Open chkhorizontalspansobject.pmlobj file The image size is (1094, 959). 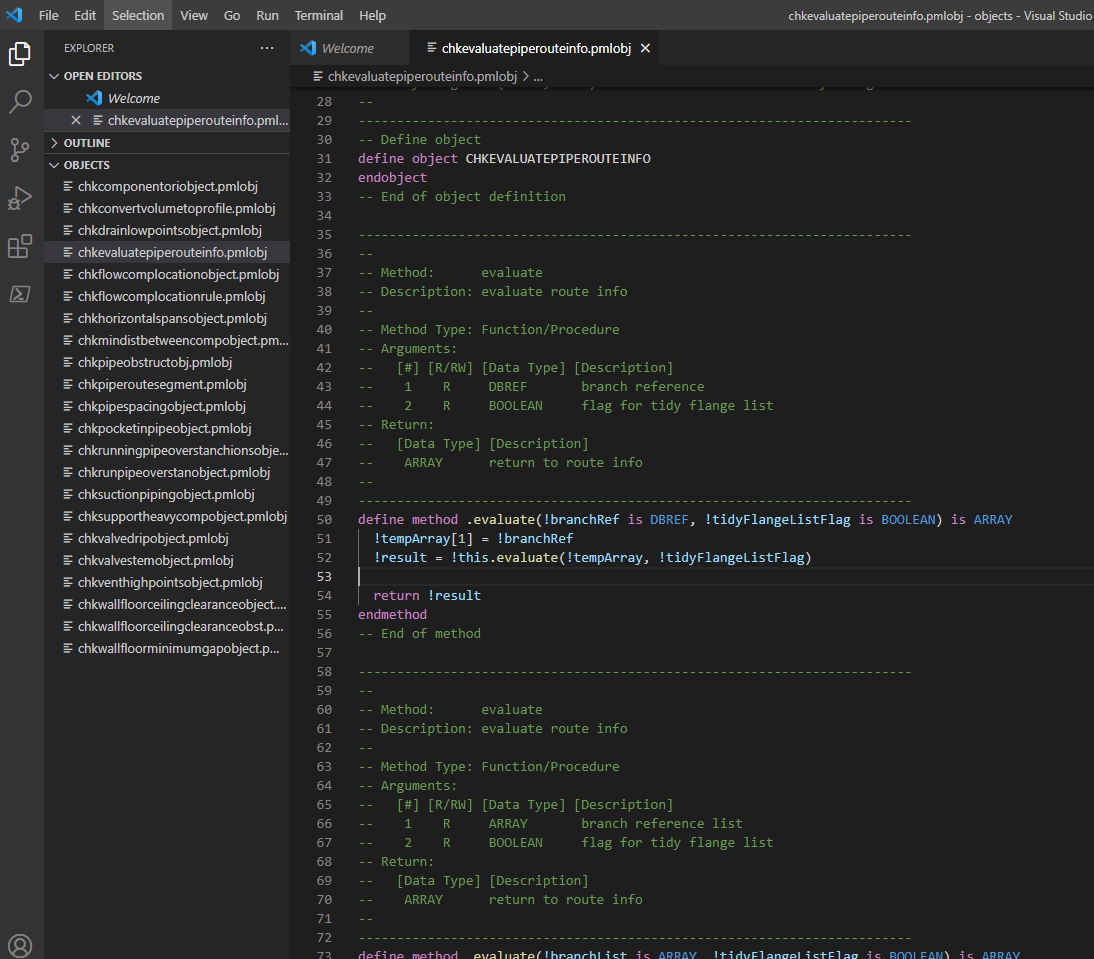point(172,318)
